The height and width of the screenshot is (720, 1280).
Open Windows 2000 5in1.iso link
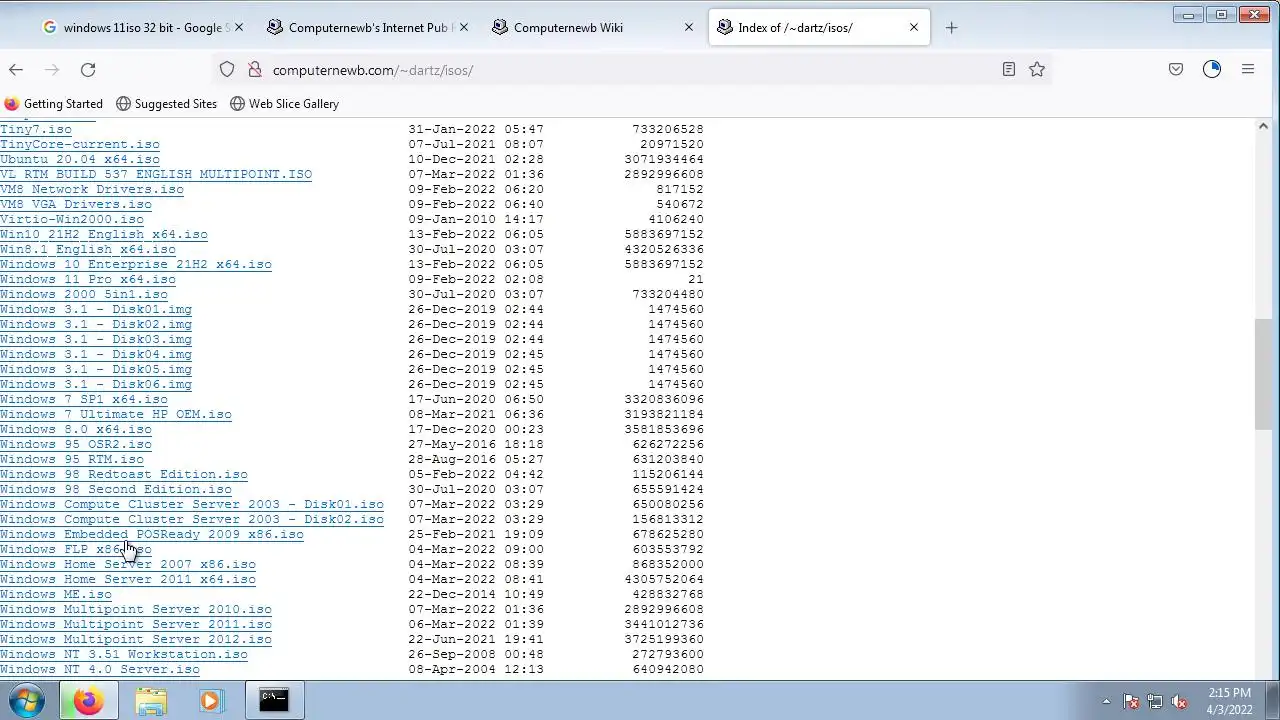[84, 294]
